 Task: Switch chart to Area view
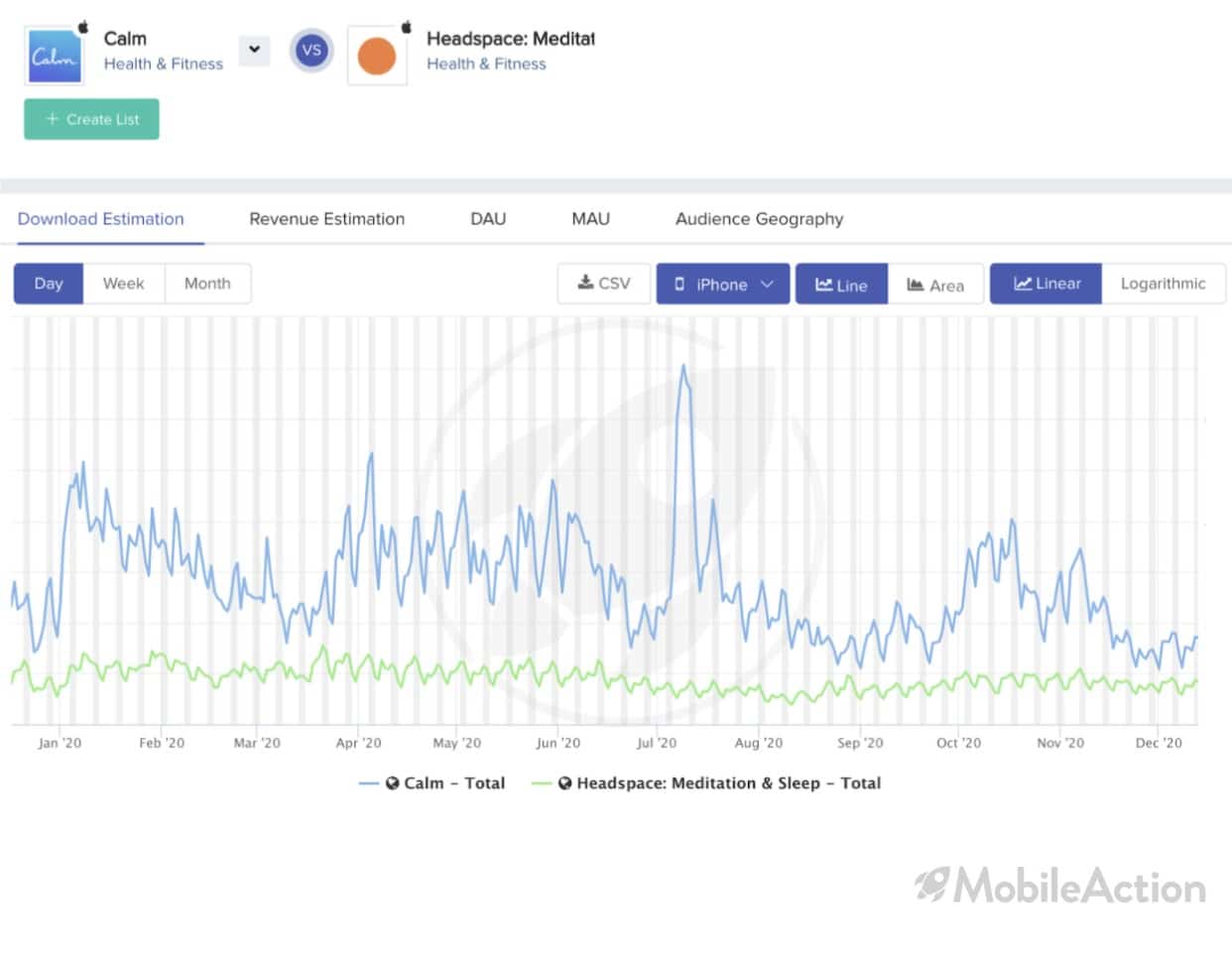click(x=935, y=284)
